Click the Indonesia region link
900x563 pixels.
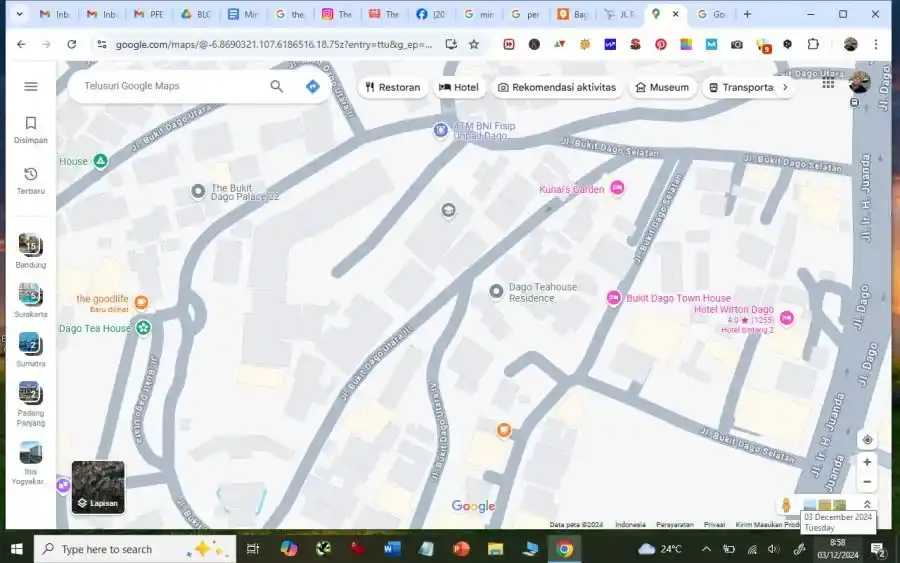[x=630, y=525]
